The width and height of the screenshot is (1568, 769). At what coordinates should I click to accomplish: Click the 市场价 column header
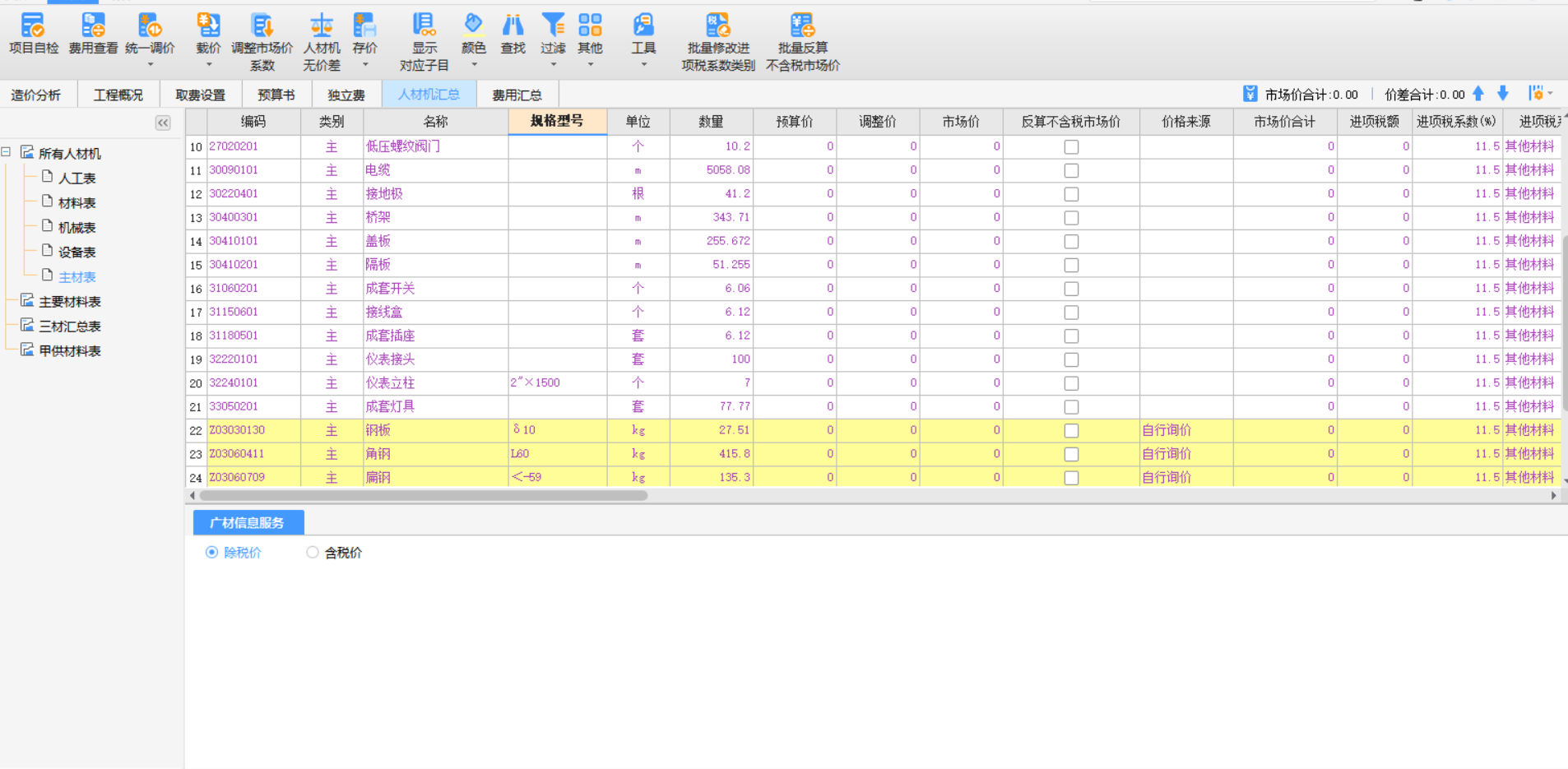click(x=960, y=121)
